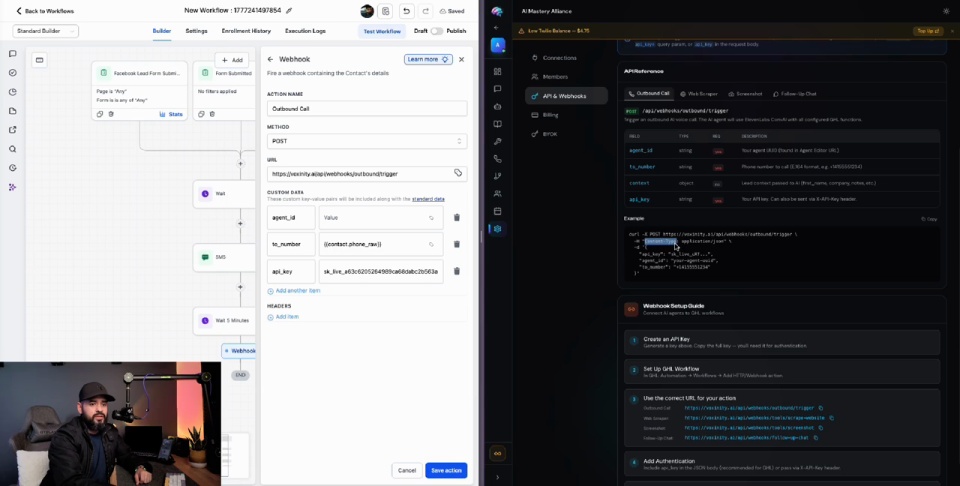Open the Execution Logs tab
The width and height of the screenshot is (960, 486).
coord(306,31)
